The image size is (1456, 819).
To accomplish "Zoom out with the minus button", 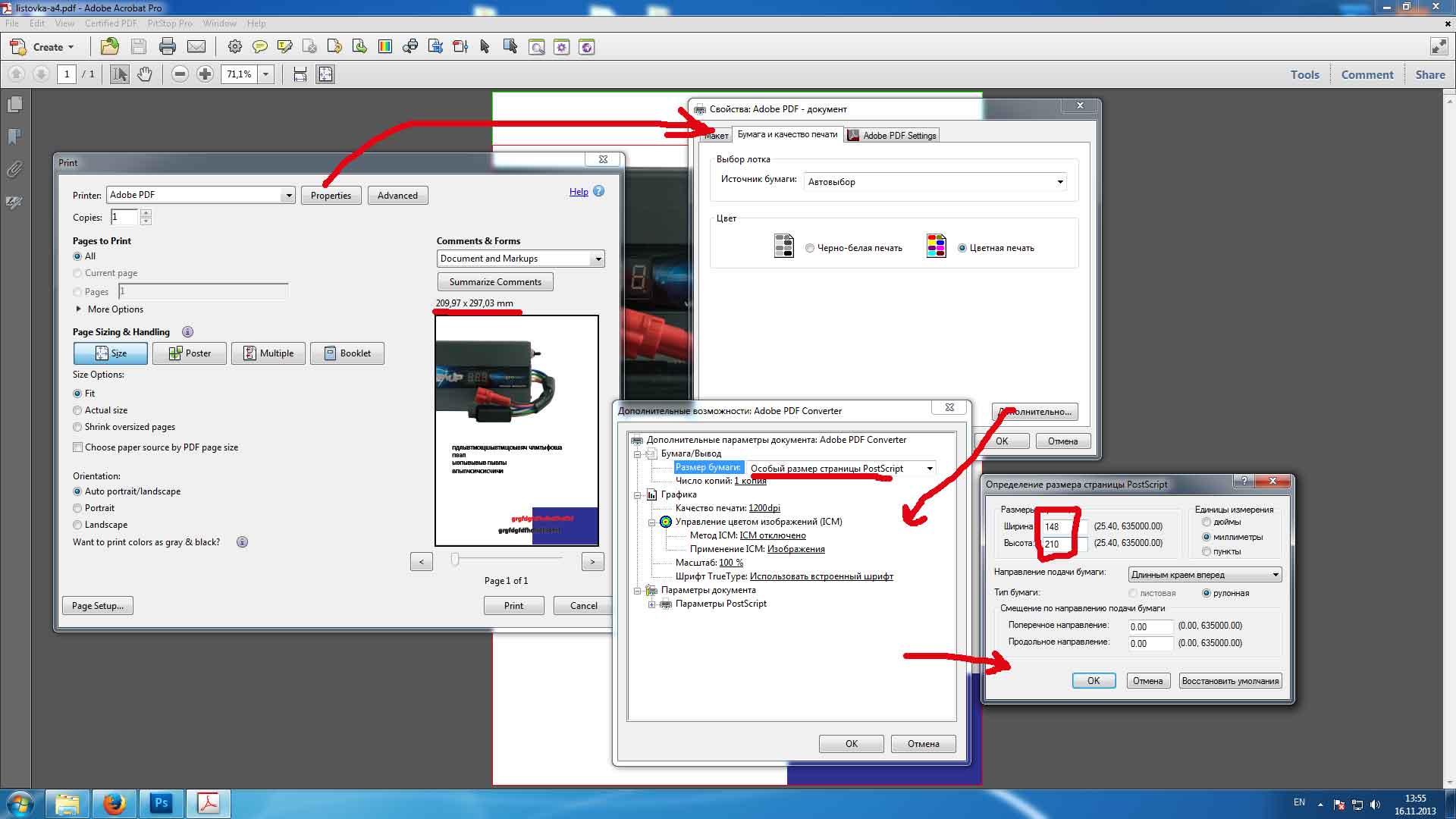I will click(x=180, y=74).
